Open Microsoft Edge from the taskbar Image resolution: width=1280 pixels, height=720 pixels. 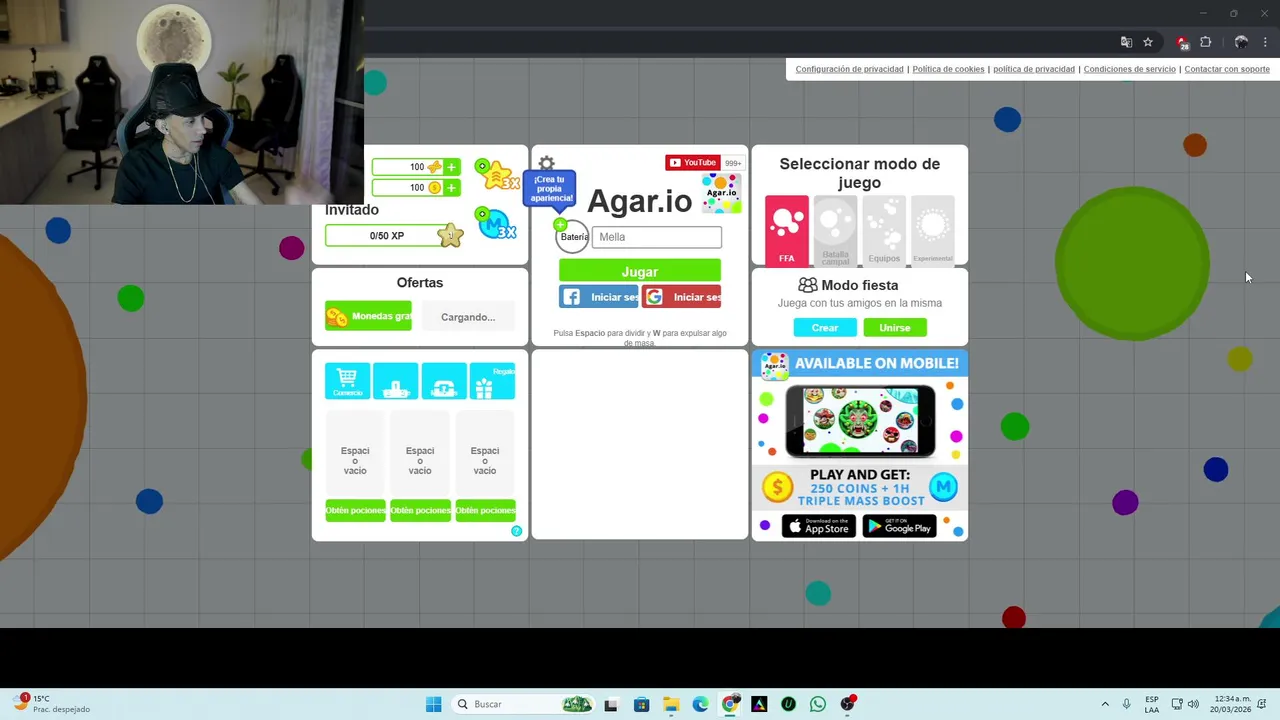tap(700, 704)
